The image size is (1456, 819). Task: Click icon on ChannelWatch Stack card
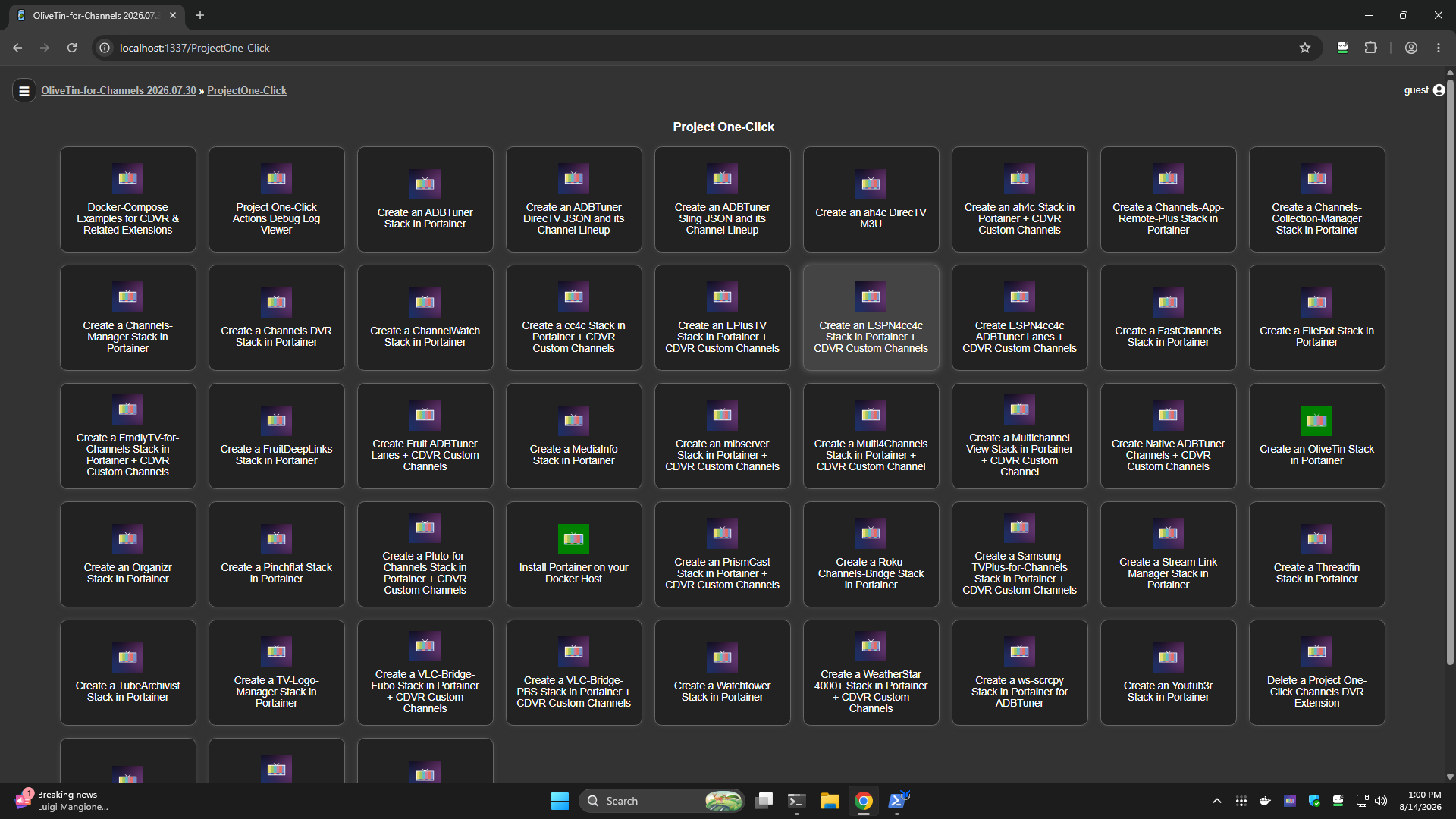click(x=425, y=303)
